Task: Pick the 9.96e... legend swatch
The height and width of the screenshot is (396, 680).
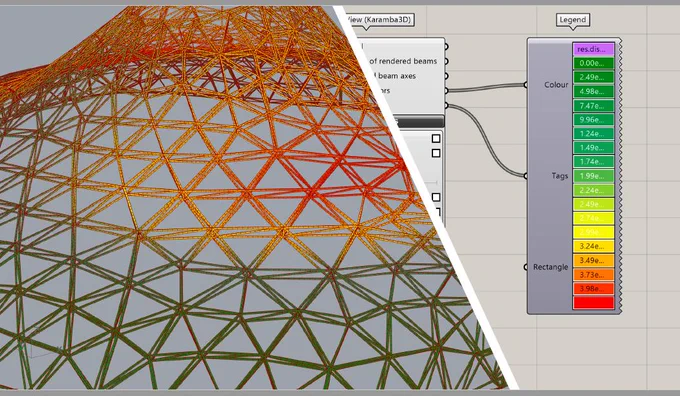Action: 594,119
